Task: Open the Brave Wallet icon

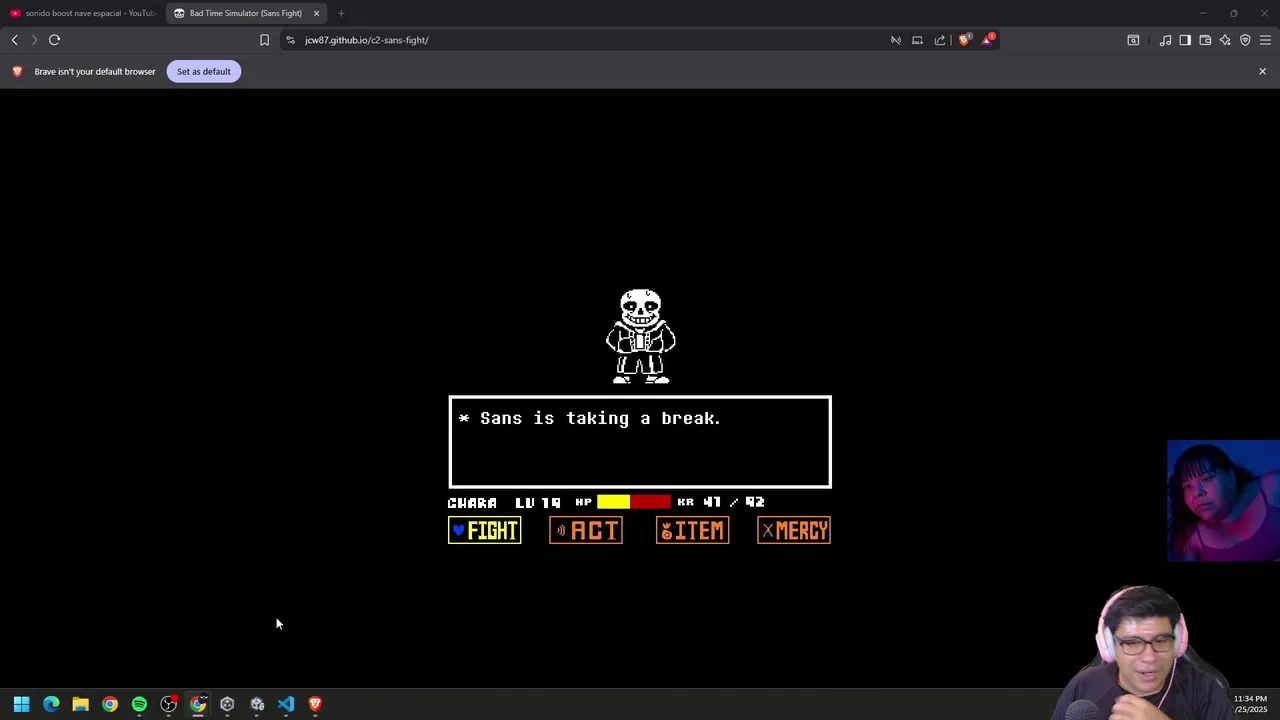Action: click(x=1205, y=40)
